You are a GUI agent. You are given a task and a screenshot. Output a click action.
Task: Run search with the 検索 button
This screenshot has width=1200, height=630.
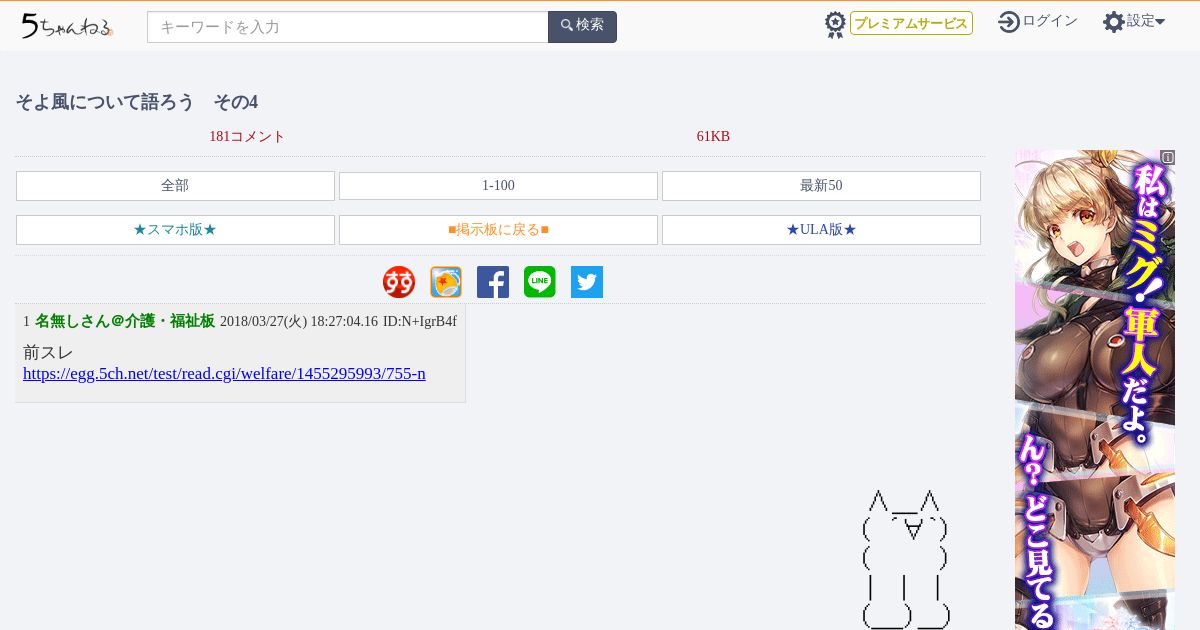click(582, 27)
